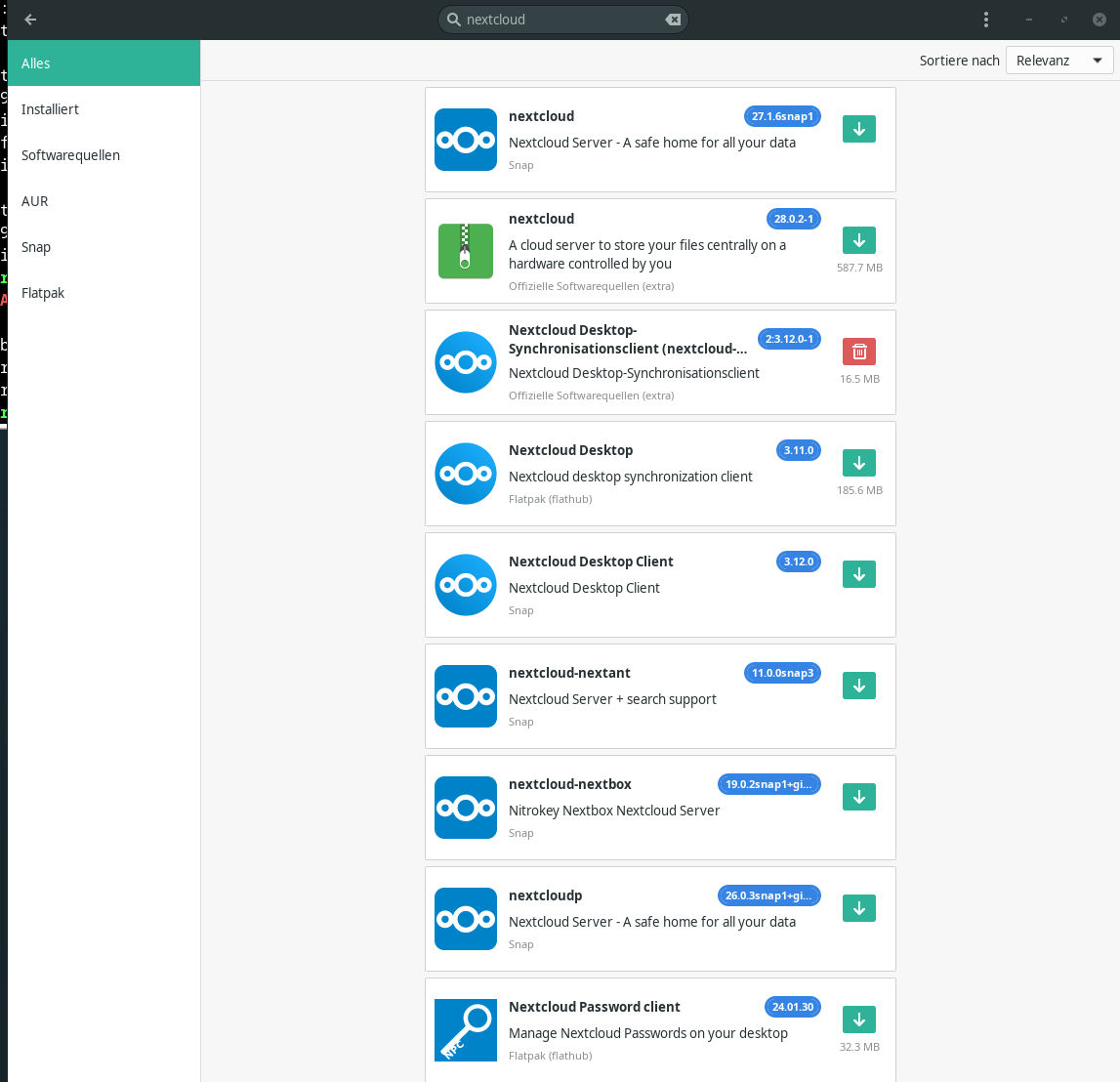
Task: Install the nextcloudp snap package
Action: click(858, 908)
